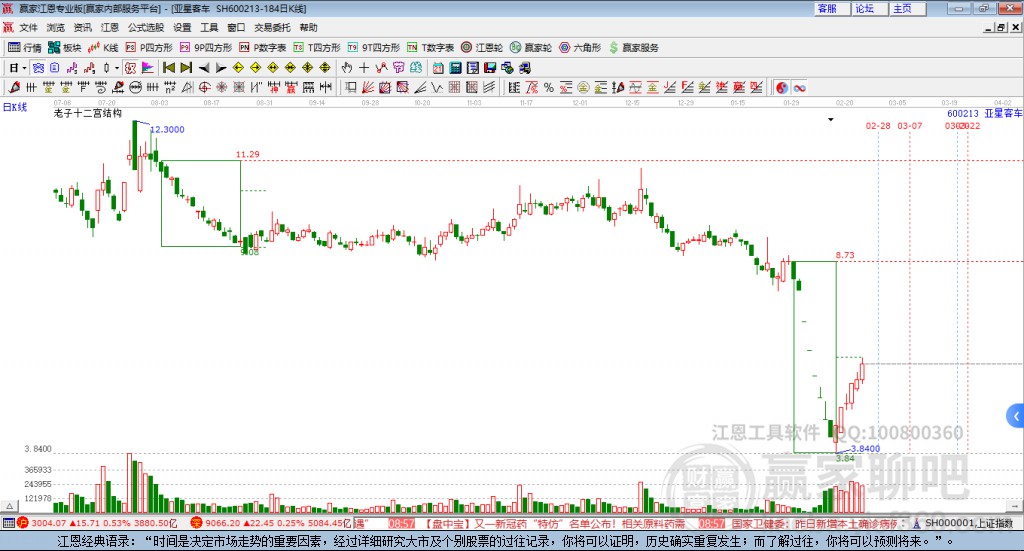This screenshot has height=551, width=1024.
Task: Step chart right with black arrow
Action: click(x=221, y=68)
